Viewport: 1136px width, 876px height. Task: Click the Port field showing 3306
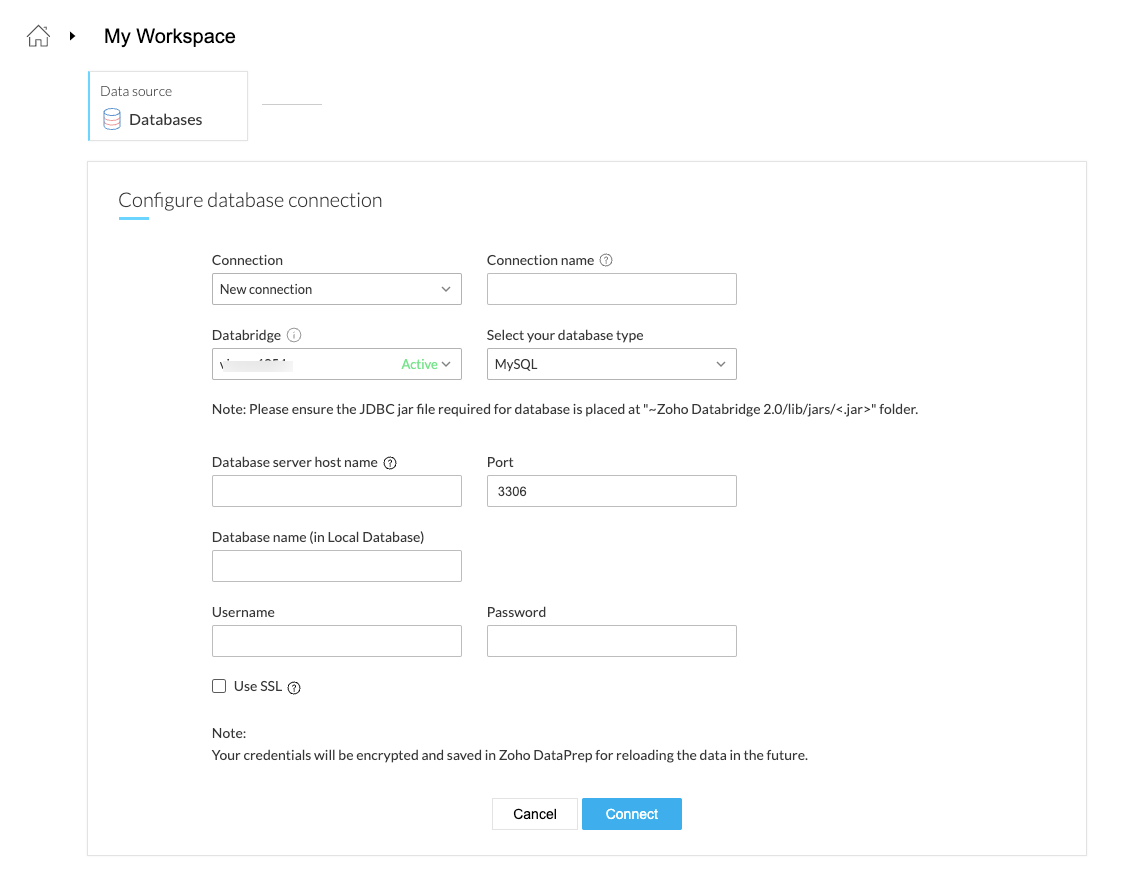611,491
